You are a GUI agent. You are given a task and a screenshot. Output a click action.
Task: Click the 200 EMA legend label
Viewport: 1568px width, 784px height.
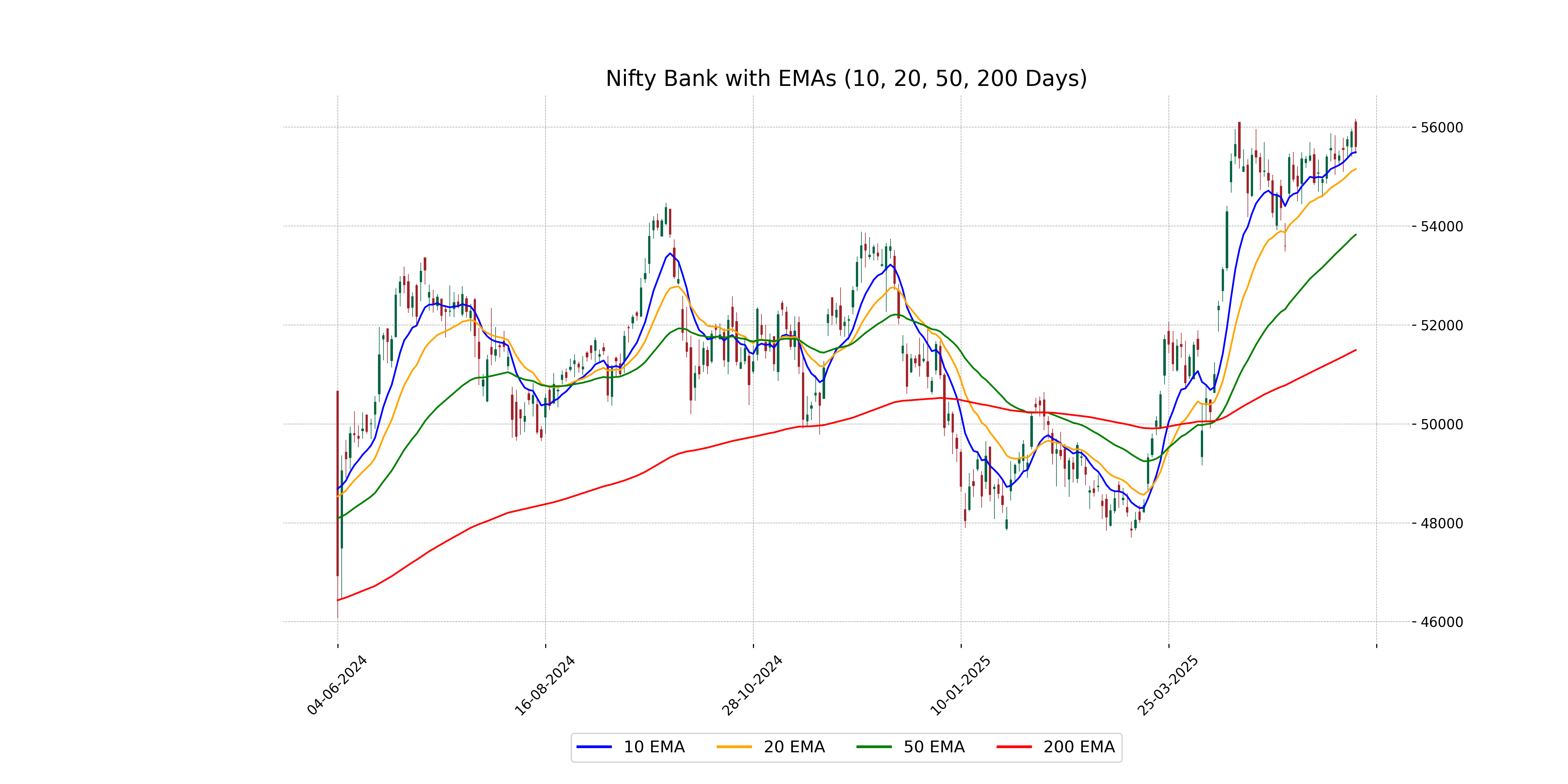tap(1079, 747)
